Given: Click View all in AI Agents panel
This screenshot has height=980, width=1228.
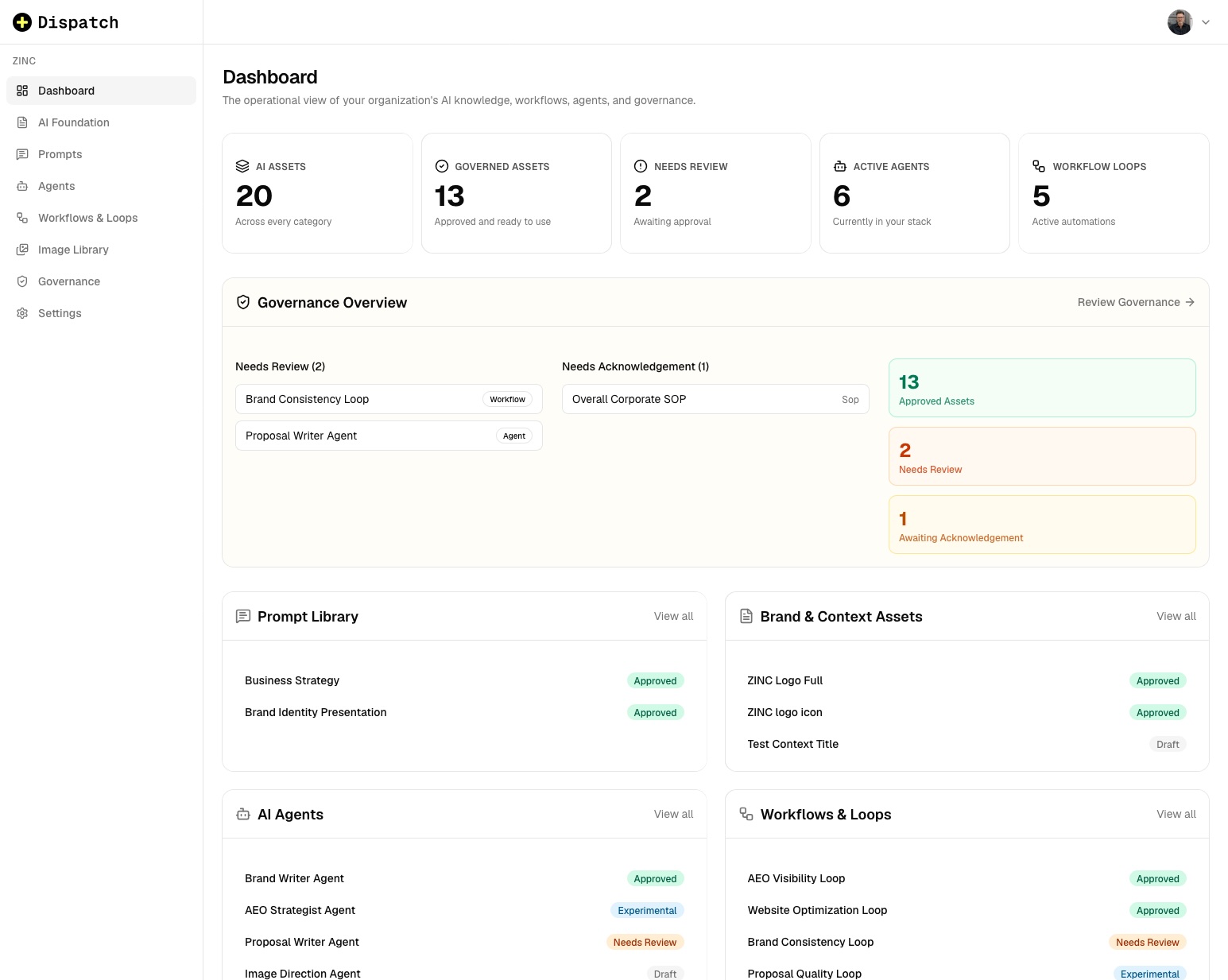Looking at the screenshot, I should coord(673,814).
